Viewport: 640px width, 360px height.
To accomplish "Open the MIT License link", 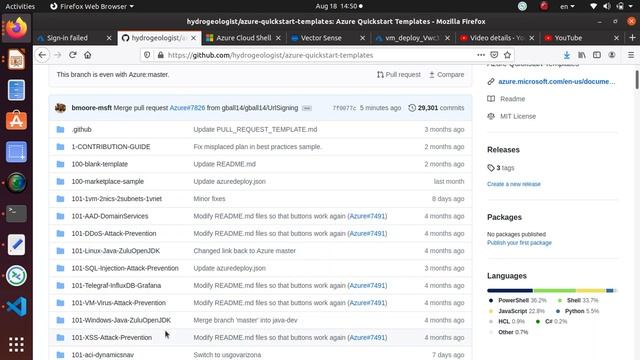I will pos(518,116).
